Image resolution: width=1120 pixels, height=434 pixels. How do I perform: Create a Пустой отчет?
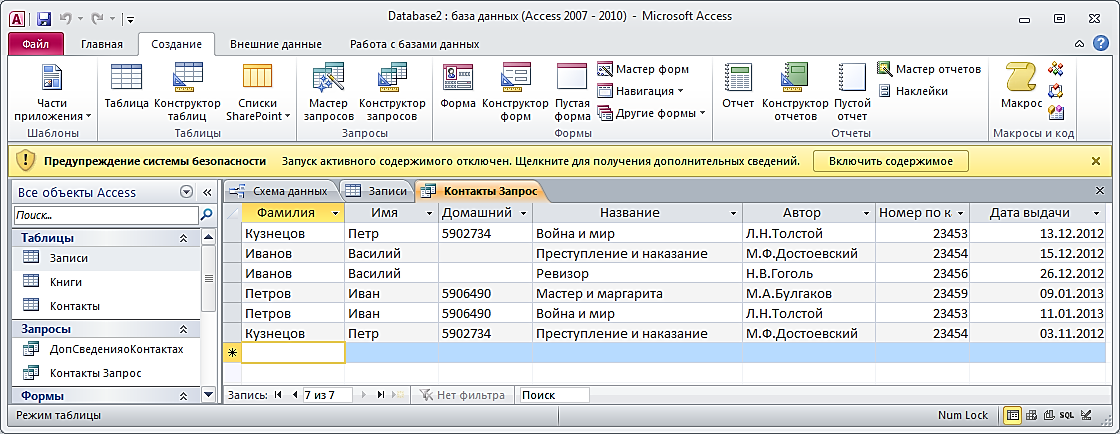852,91
